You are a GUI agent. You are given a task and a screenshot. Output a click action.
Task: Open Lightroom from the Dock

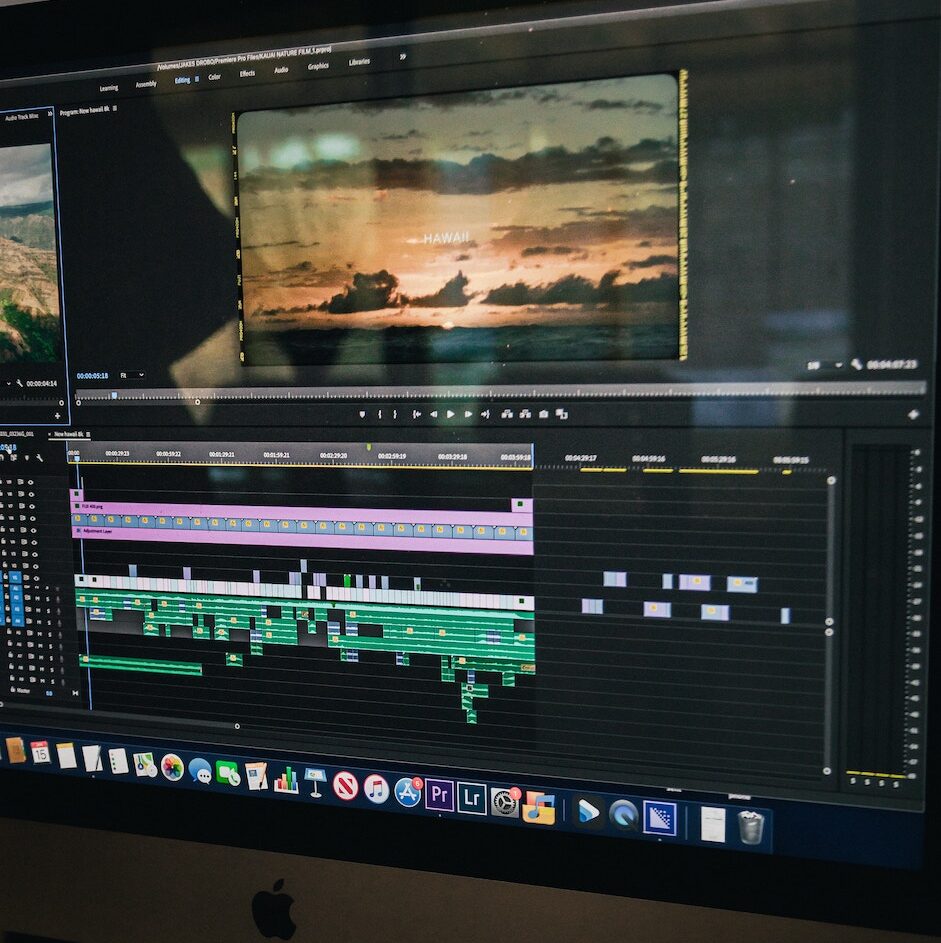(x=472, y=799)
